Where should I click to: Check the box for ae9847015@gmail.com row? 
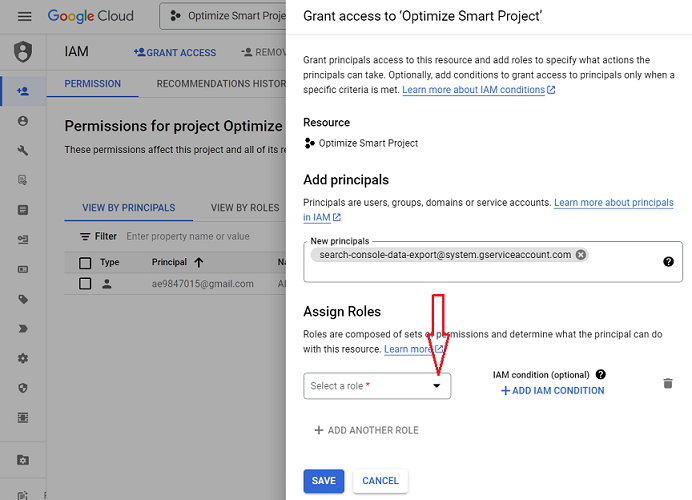tap(85, 283)
